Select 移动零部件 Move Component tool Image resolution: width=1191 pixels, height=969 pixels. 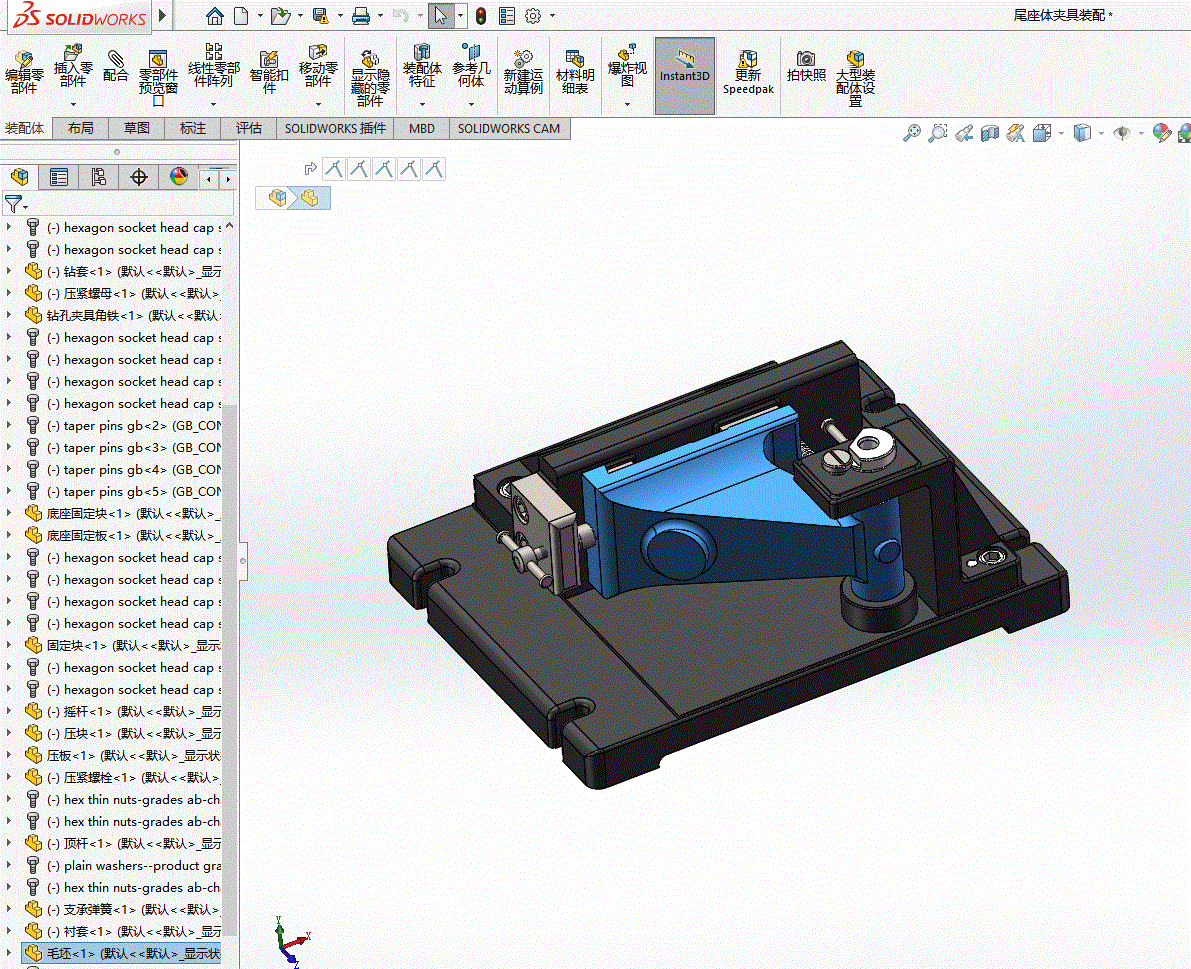tap(318, 66)
